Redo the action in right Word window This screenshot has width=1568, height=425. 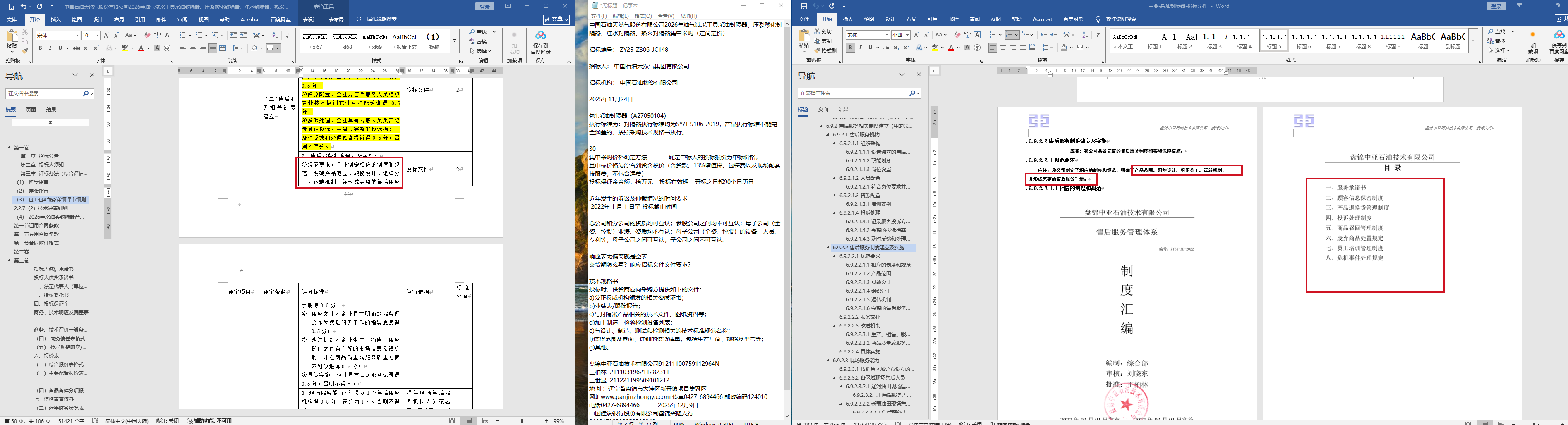coord(832,6)
